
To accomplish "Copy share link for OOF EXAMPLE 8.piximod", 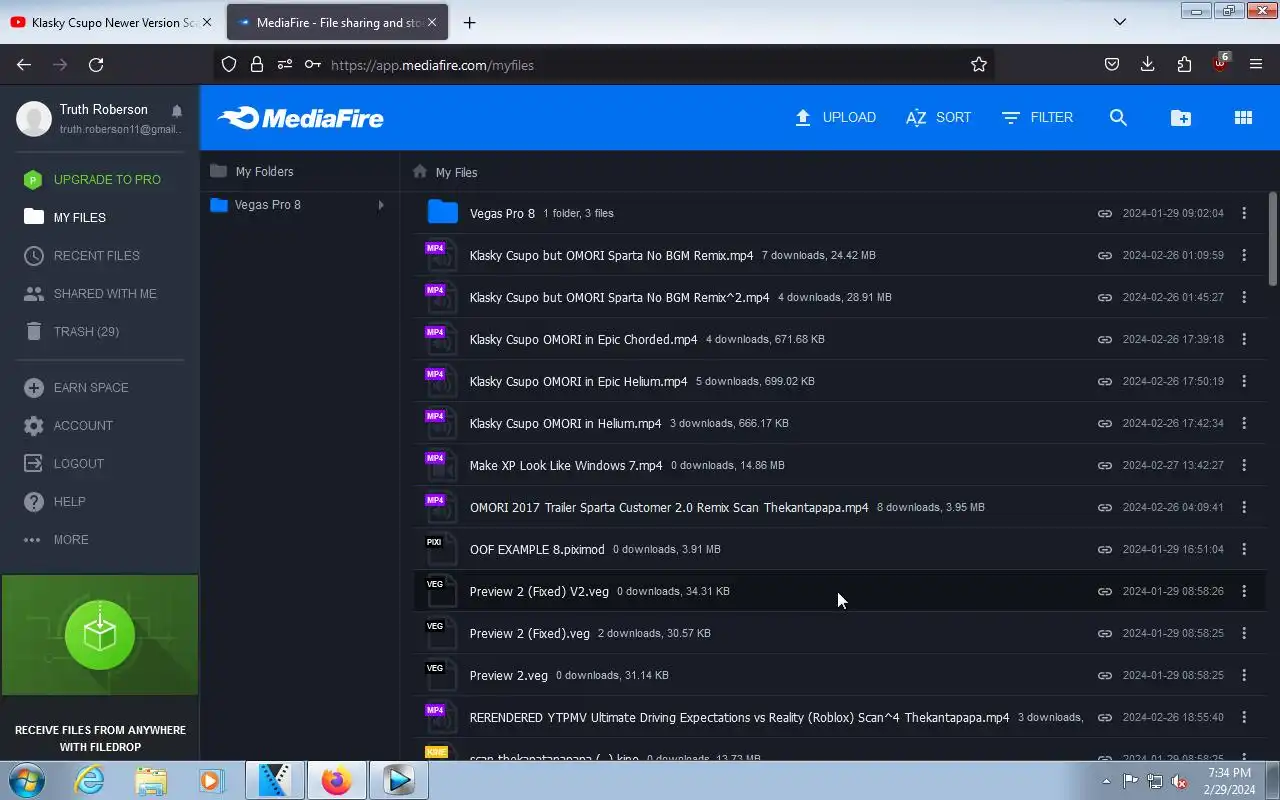I will [x=1104, y=549].
